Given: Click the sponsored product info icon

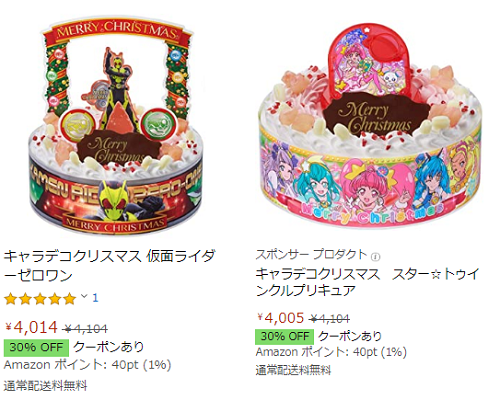Looking at the screenshot, I should tap(377, 257).
